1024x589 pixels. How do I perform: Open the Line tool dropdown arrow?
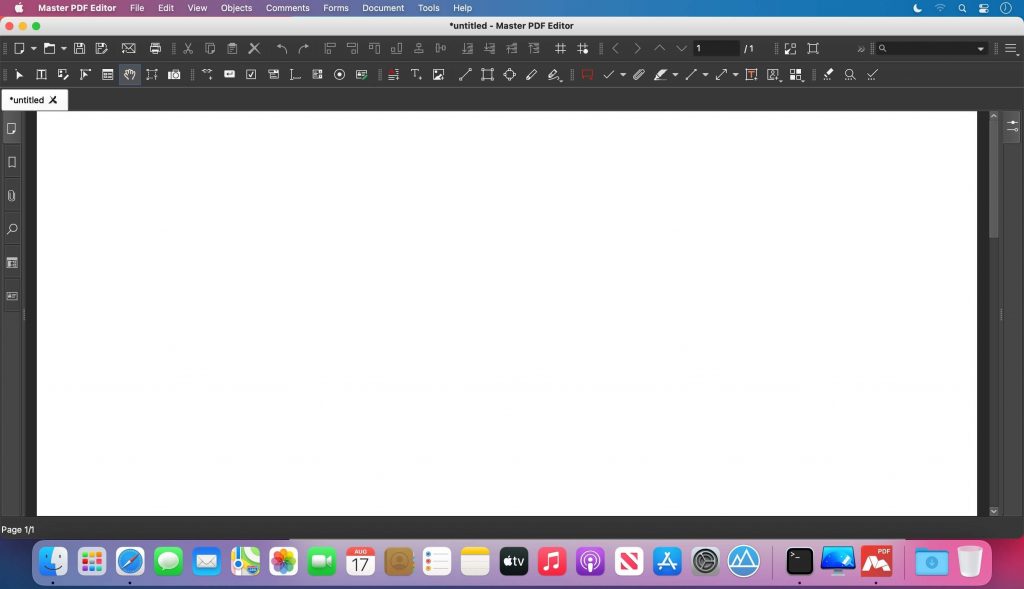pyautogui.click(x=706, y=74)
